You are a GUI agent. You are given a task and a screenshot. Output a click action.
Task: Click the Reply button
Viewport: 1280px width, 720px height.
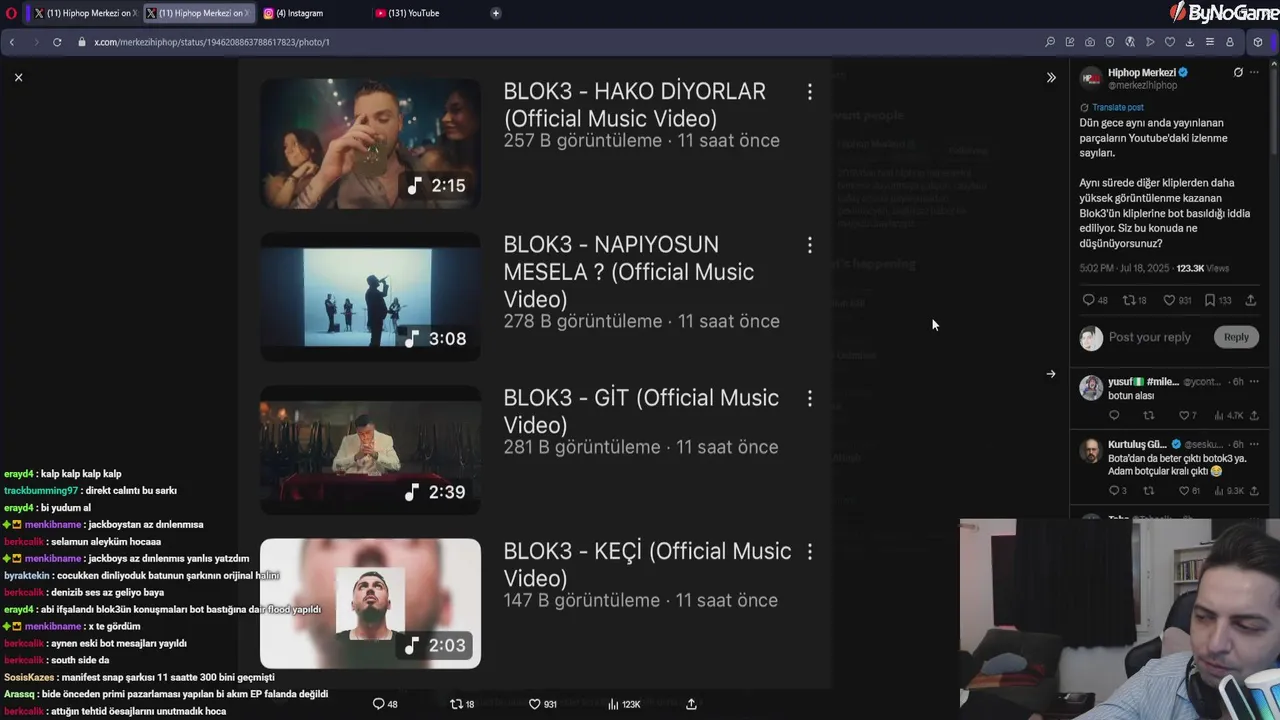pyautogui.click(x=1236, y=337)
